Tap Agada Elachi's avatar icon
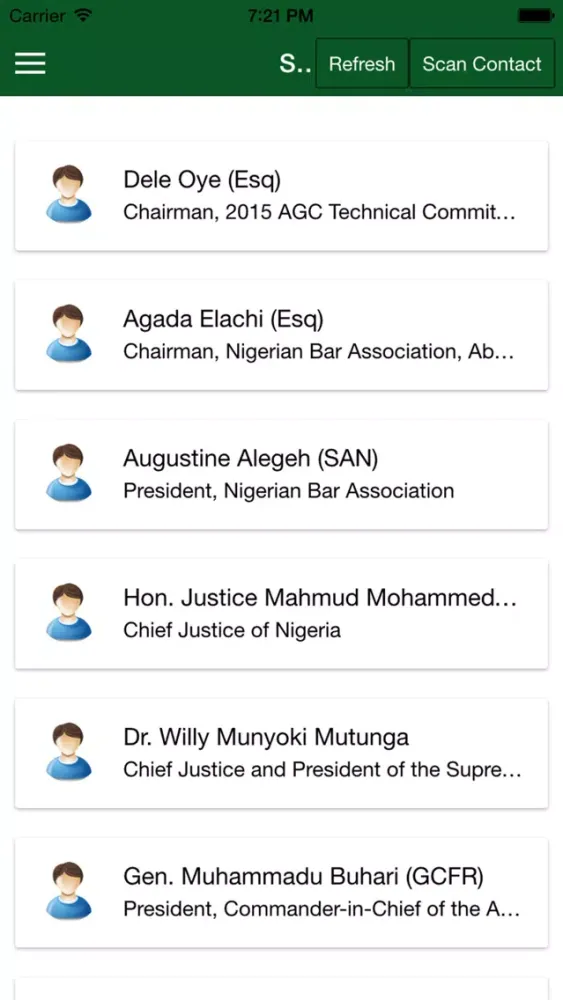 point(68,334)
